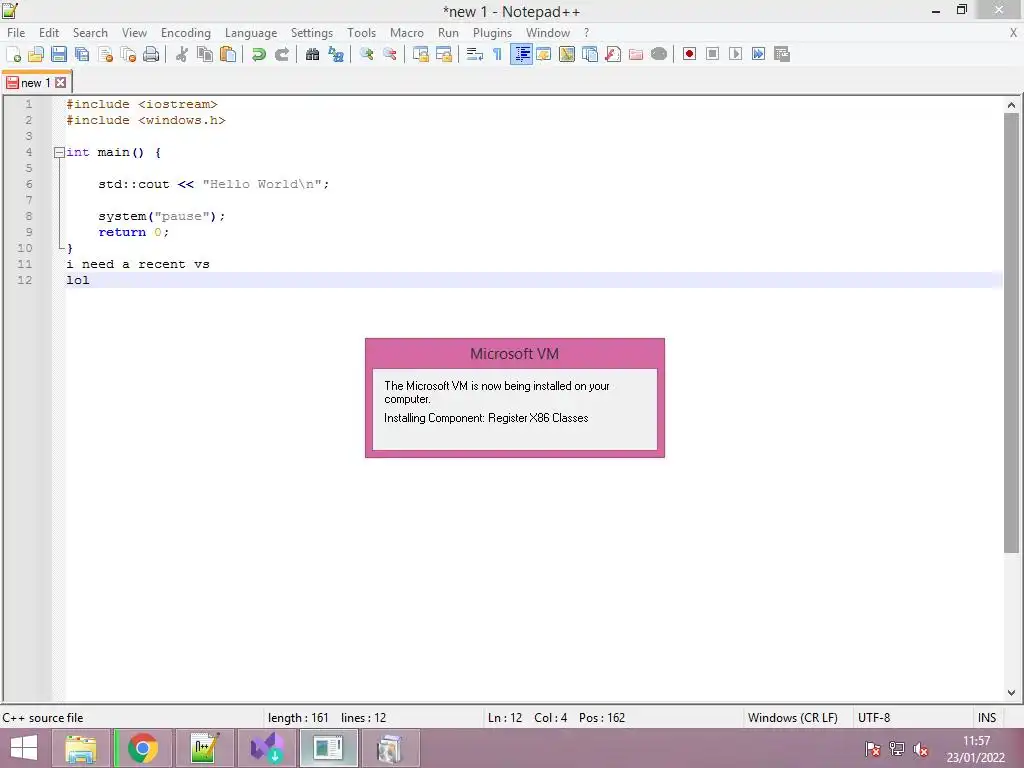Open the Windows Start button
1024x768 pixels.
(x=24, y=748)
